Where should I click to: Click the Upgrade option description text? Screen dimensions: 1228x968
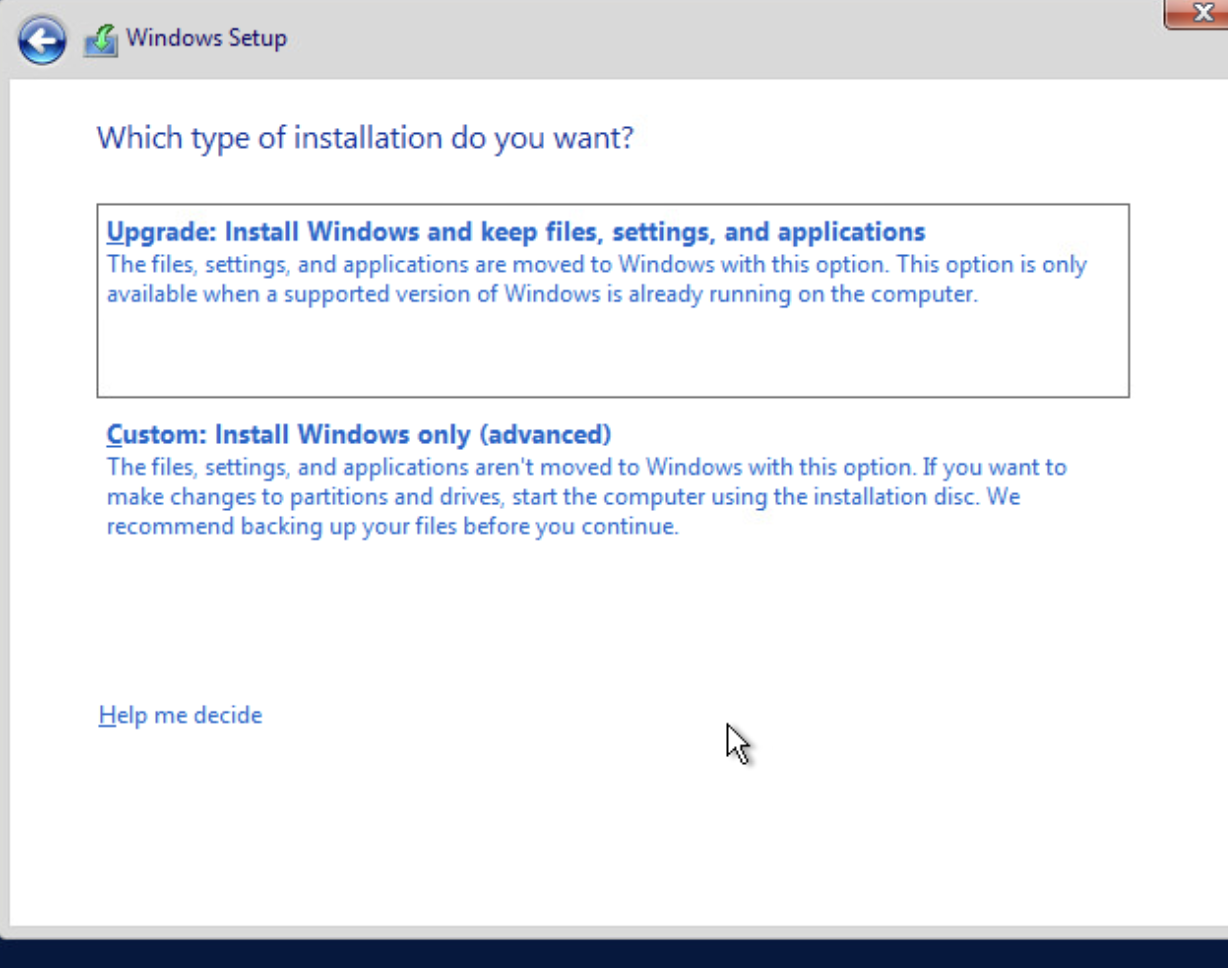click(x=596, y=266)
